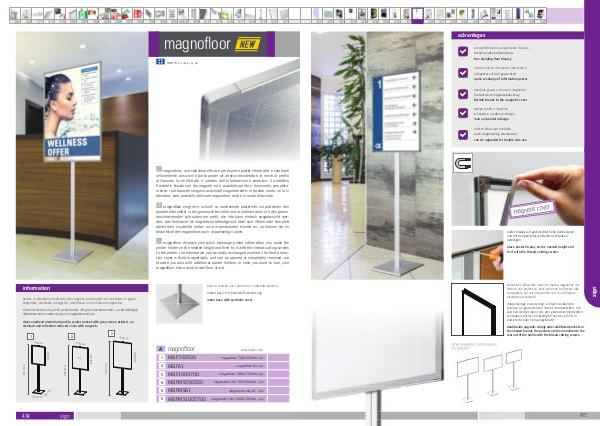The width and height of the screenshot is (600, 426).
Task: Open the last thumbnail in the page strip
Action: click(540, 15)
